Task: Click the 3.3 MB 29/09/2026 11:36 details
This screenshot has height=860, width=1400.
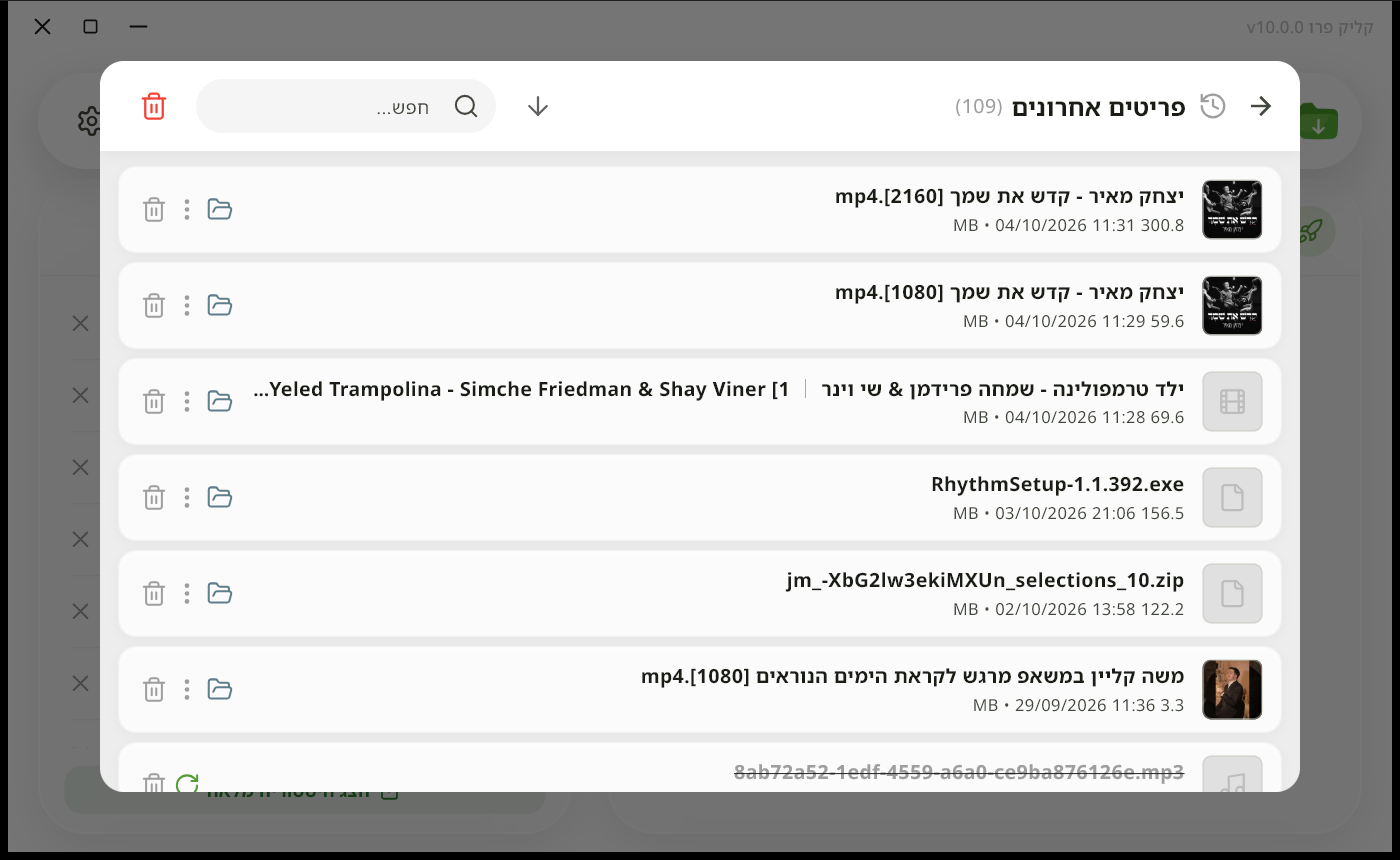Action: pyautogui.click(x=1078, y=705)
